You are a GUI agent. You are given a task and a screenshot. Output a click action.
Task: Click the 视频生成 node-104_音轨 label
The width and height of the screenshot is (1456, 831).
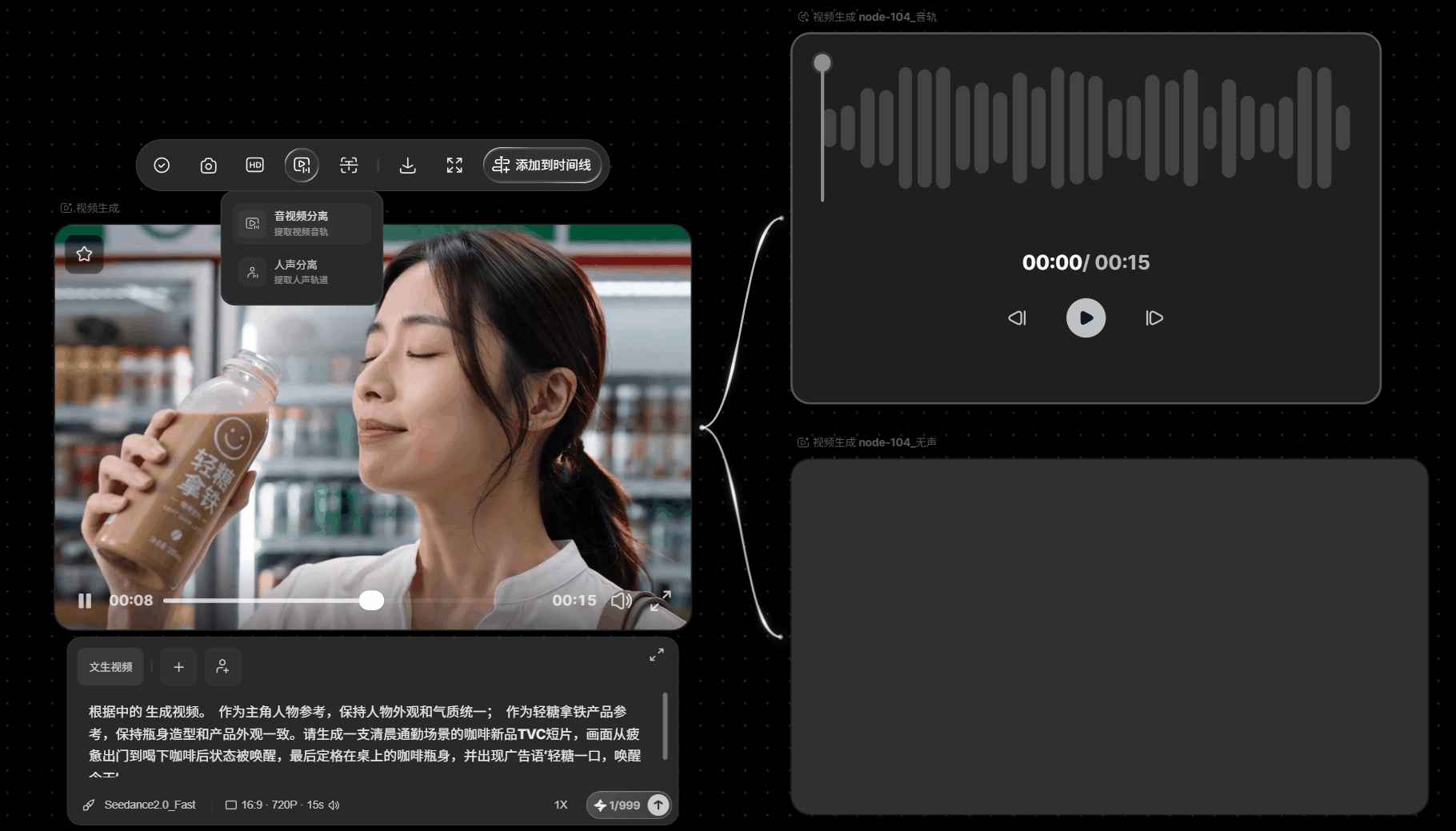point(867,17)
